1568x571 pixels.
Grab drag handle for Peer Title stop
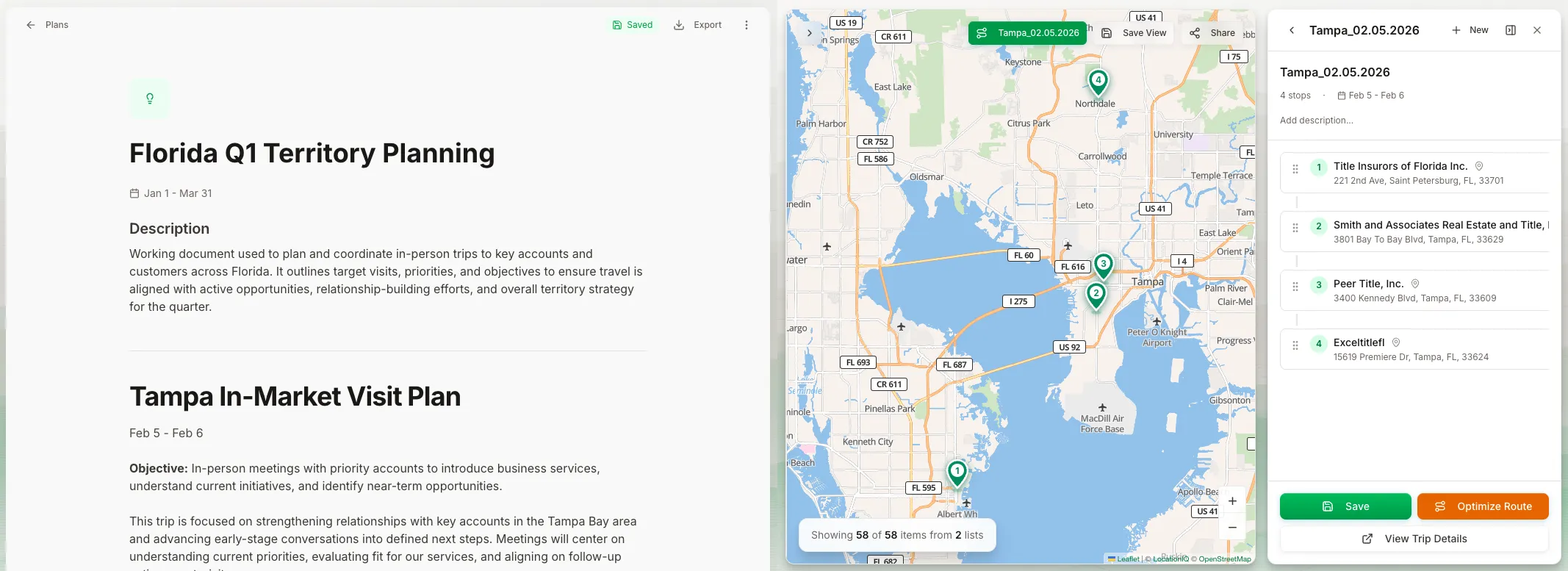pos(1295,287)
